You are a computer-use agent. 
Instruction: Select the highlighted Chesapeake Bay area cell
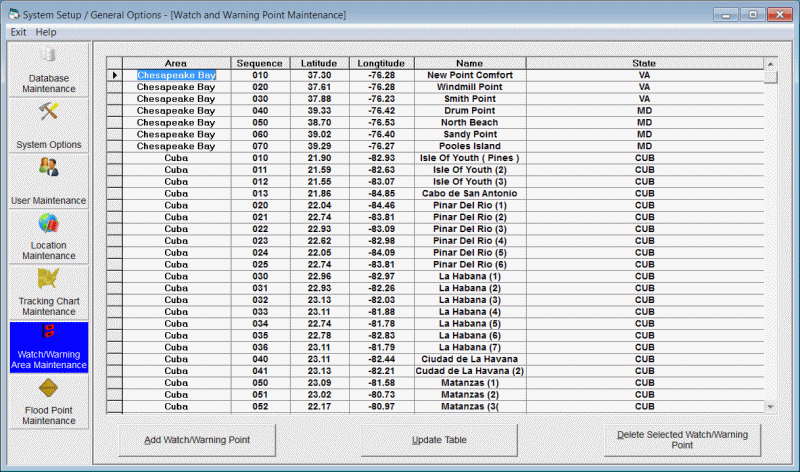click(177, 75)
